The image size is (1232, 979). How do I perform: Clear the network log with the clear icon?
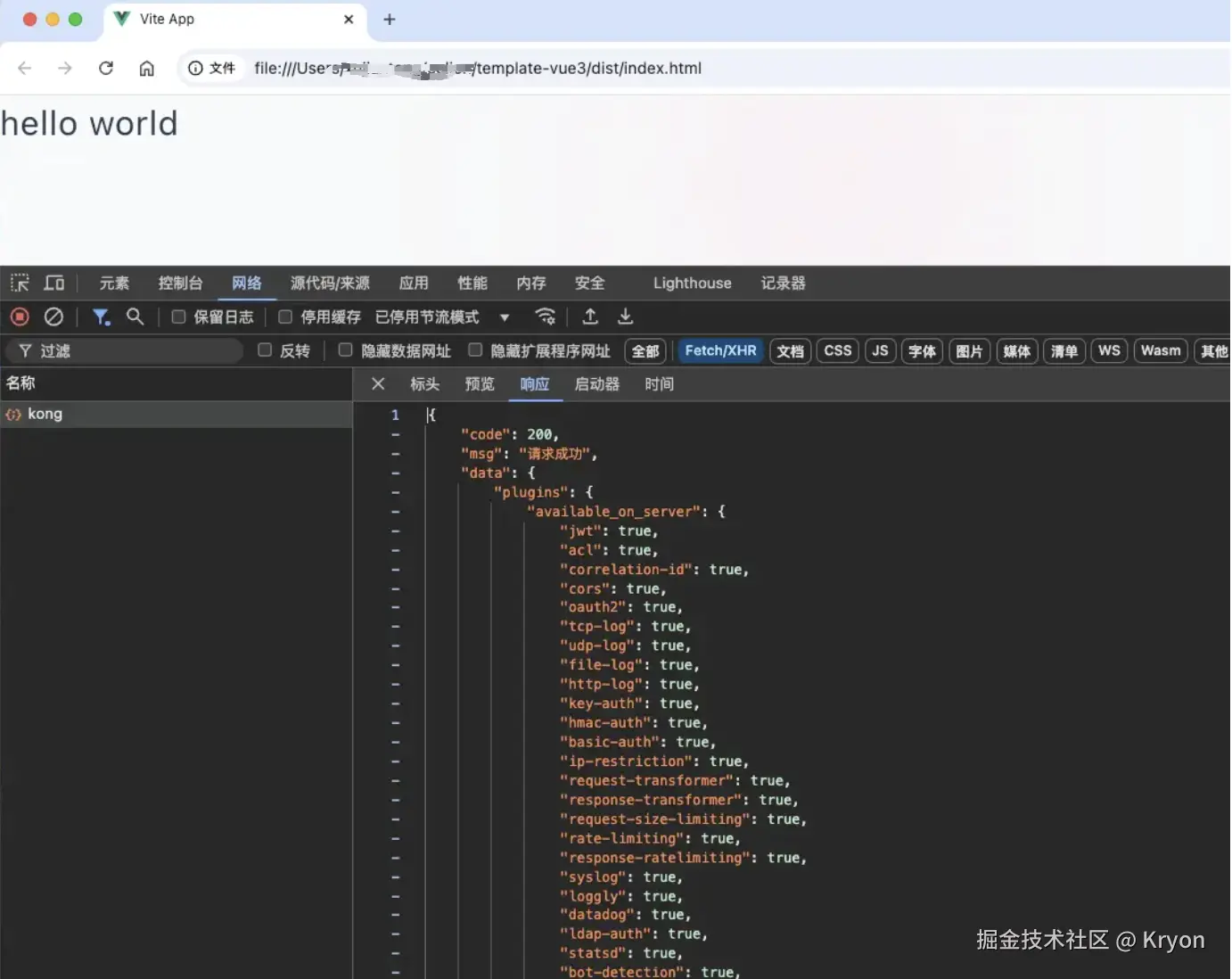53,317
